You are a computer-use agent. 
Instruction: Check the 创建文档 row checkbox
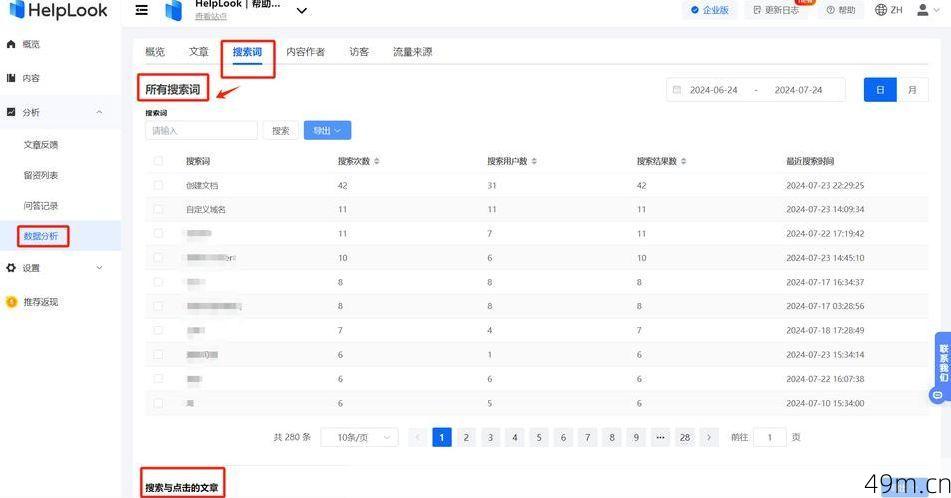(x=158, y=186)
